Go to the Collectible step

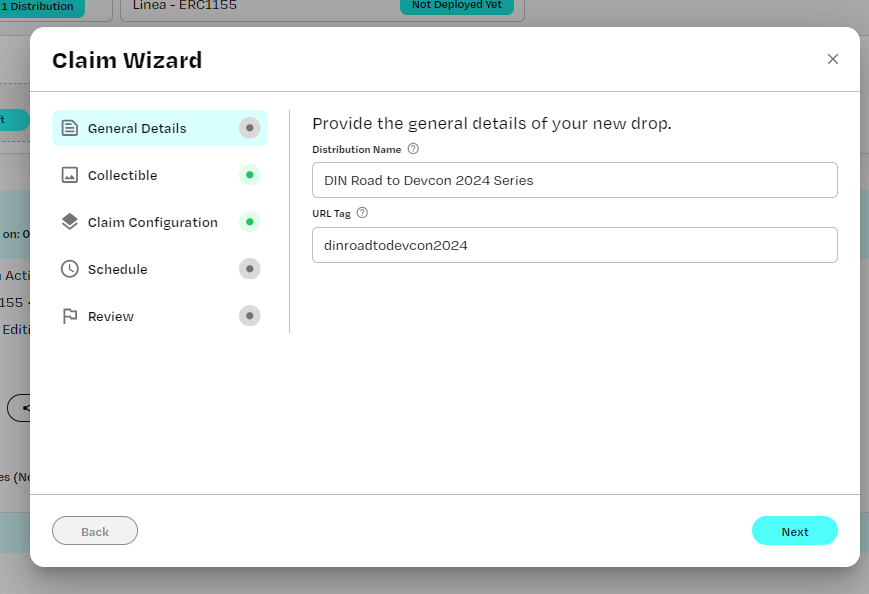(x=160, y=175)
